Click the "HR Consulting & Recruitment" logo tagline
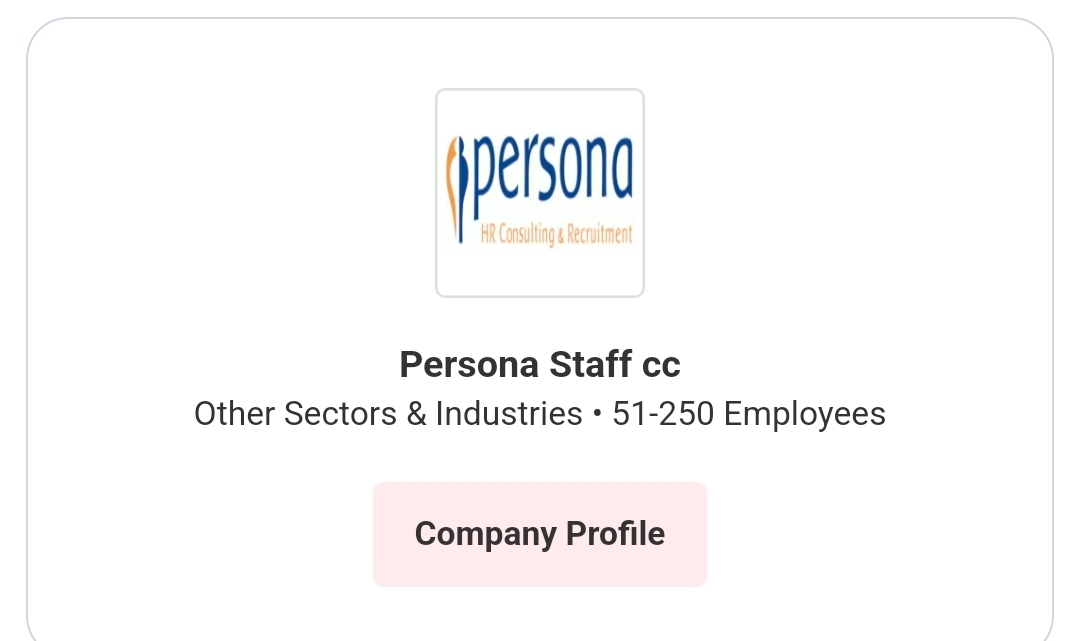1080x641 pixels. (556, 235)
